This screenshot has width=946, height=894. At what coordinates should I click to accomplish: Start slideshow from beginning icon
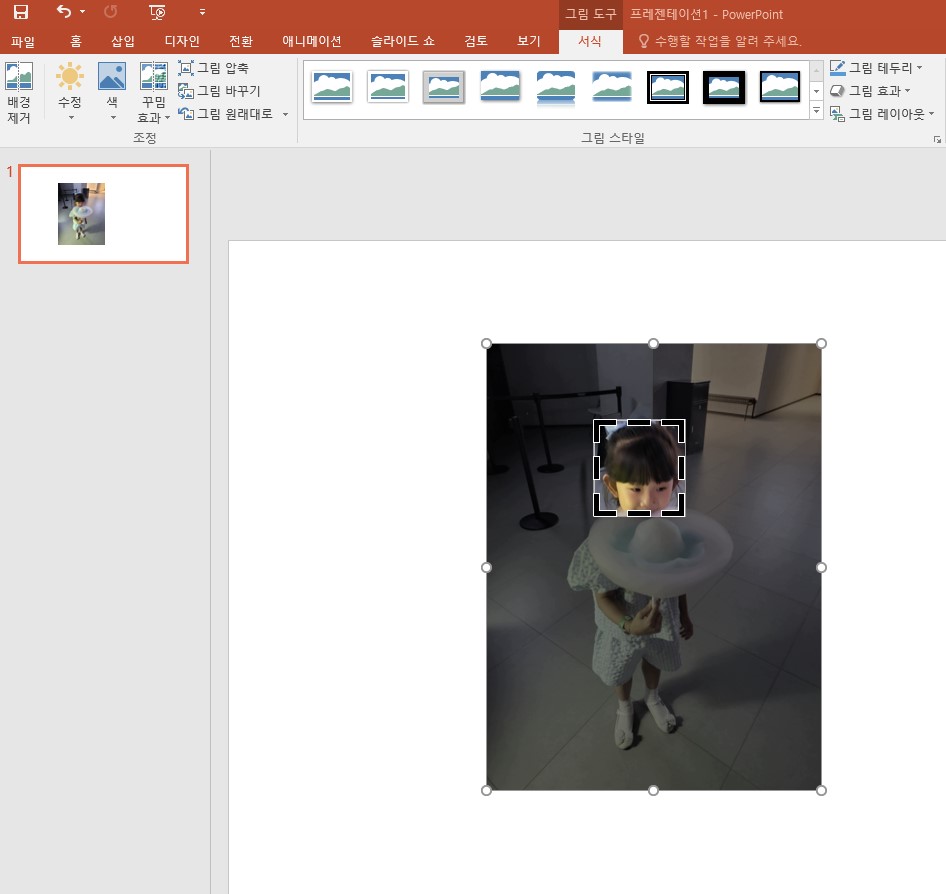[x=157, y=12]
